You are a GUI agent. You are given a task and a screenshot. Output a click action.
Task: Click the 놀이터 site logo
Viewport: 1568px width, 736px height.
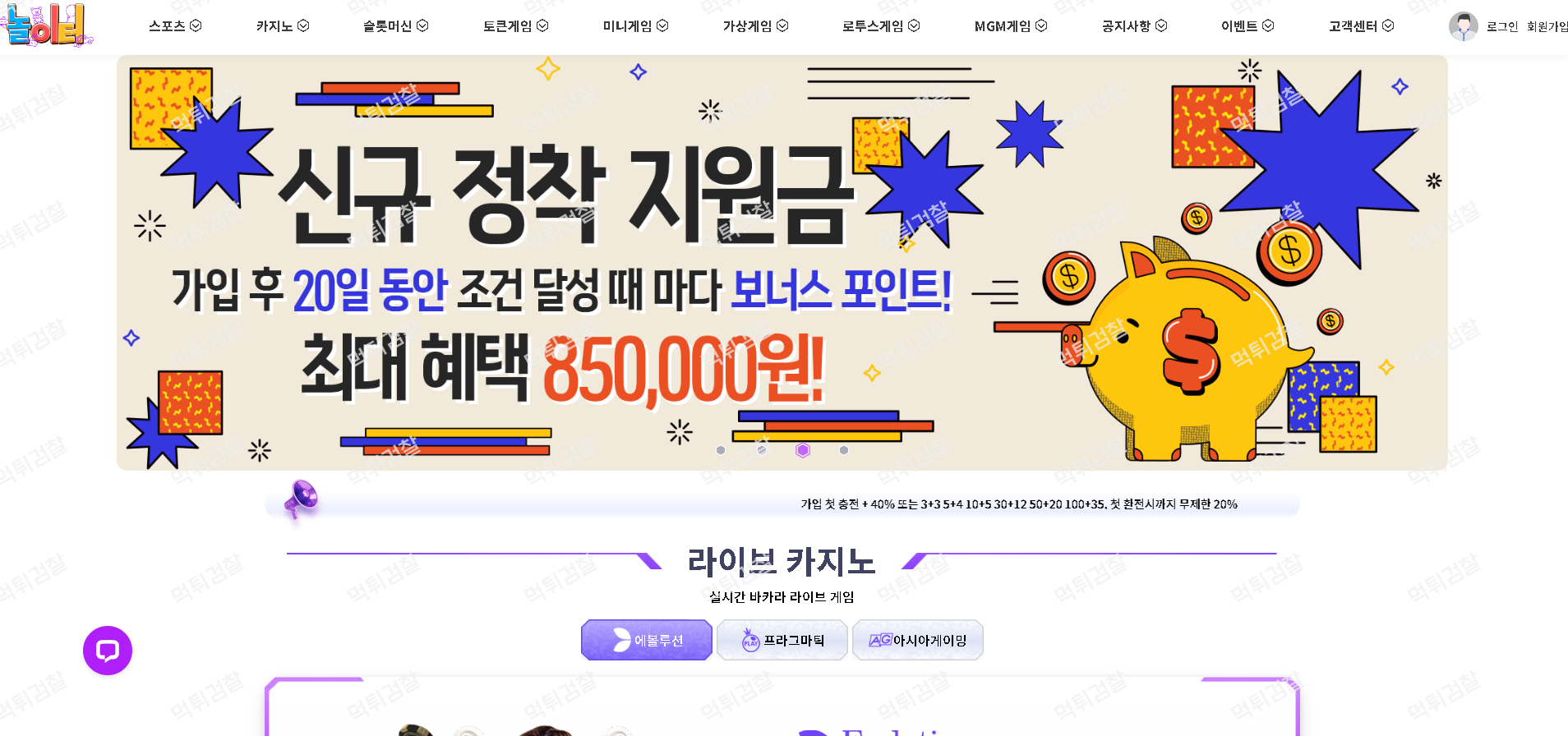[47, 25]
